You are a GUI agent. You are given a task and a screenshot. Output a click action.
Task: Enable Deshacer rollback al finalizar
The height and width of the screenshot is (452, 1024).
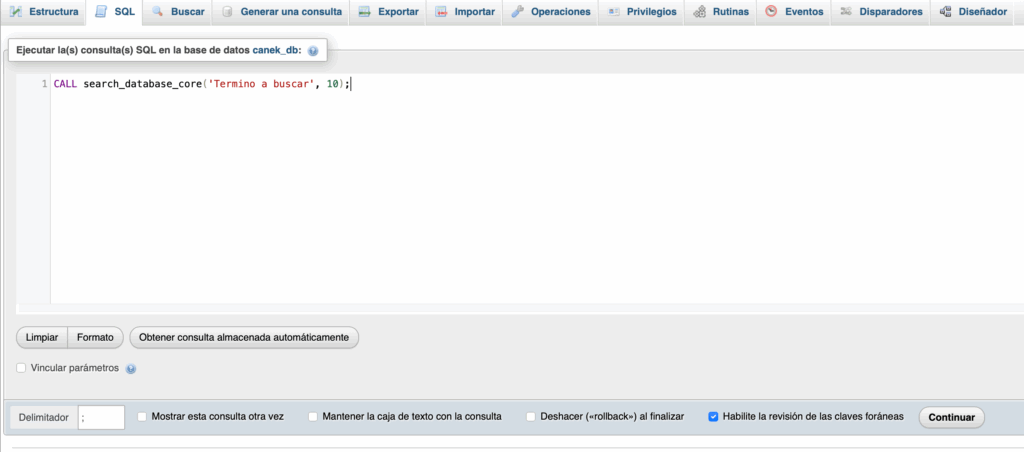point(531,417)
